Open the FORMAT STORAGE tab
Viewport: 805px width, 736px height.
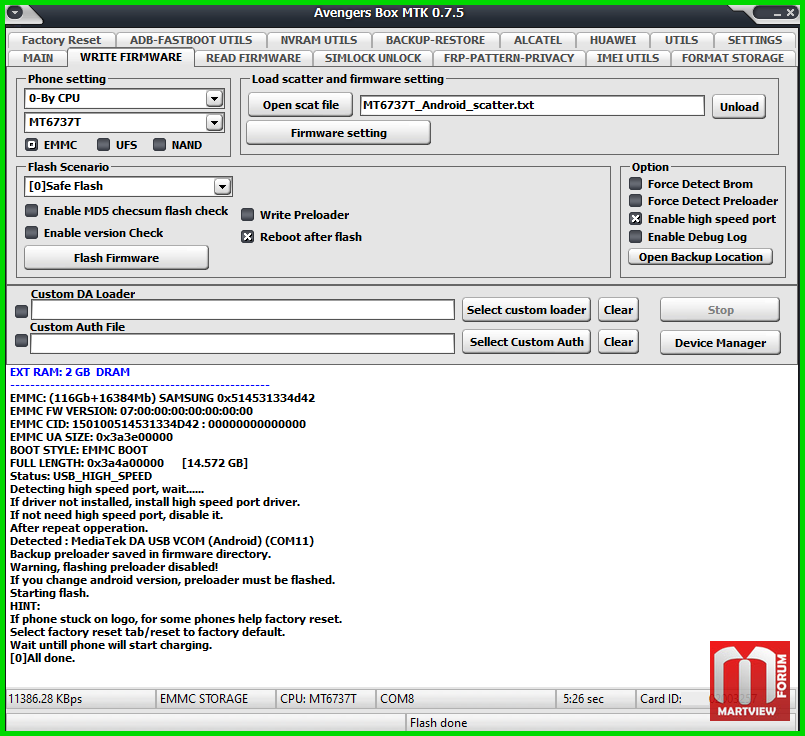pos(733,58)
